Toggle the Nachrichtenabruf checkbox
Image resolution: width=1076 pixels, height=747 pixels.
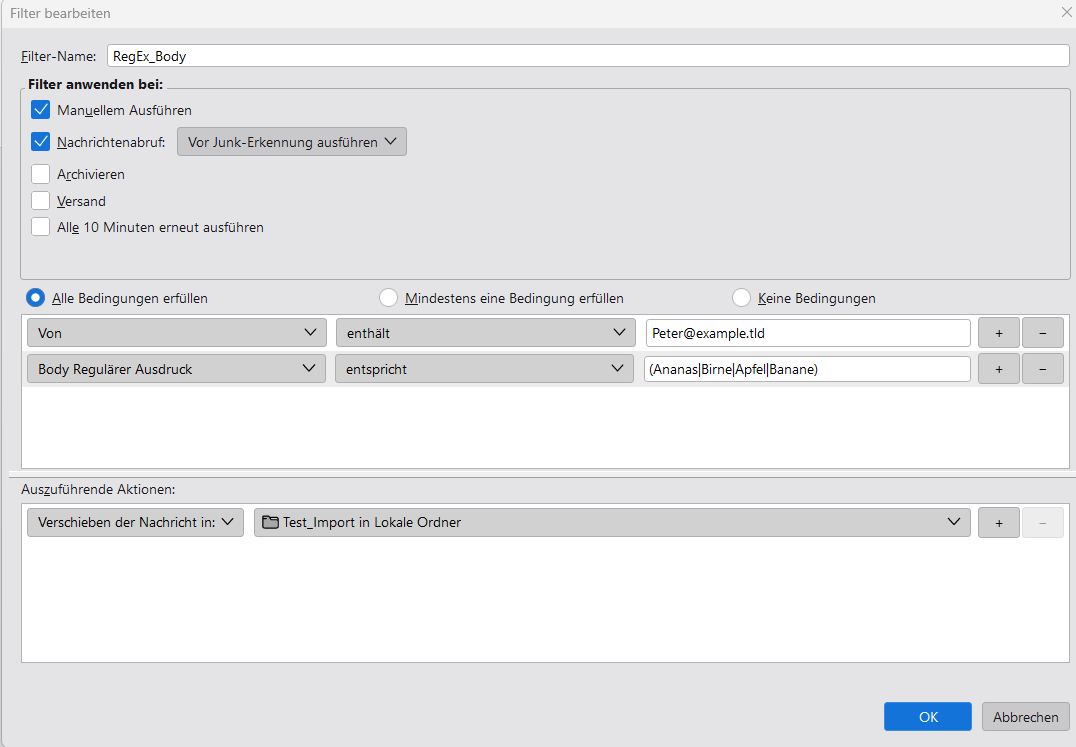pyautogui.click(x=41, y=142)
